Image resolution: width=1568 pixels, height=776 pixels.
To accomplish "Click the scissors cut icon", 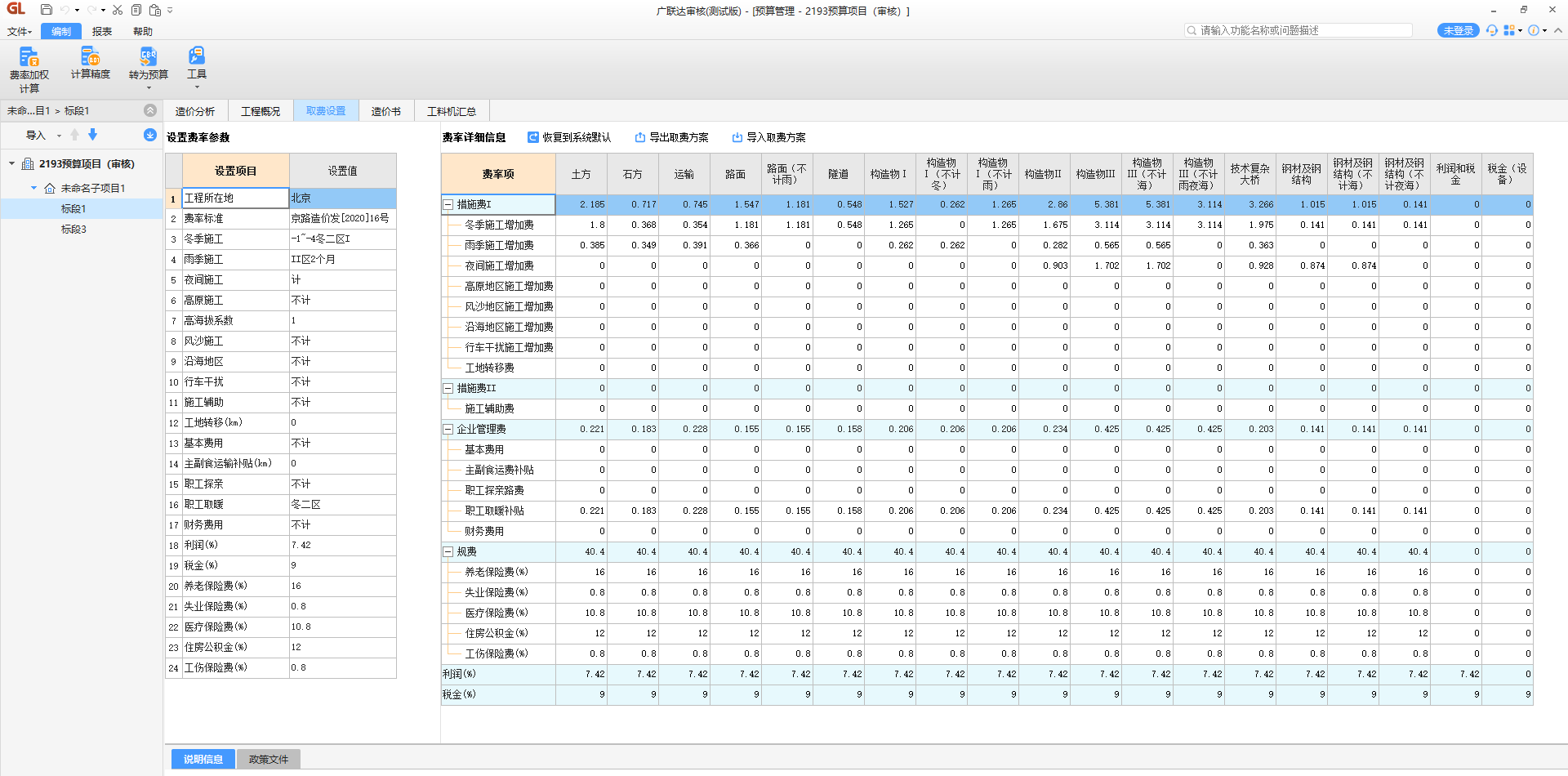I will tap(117, 10).
